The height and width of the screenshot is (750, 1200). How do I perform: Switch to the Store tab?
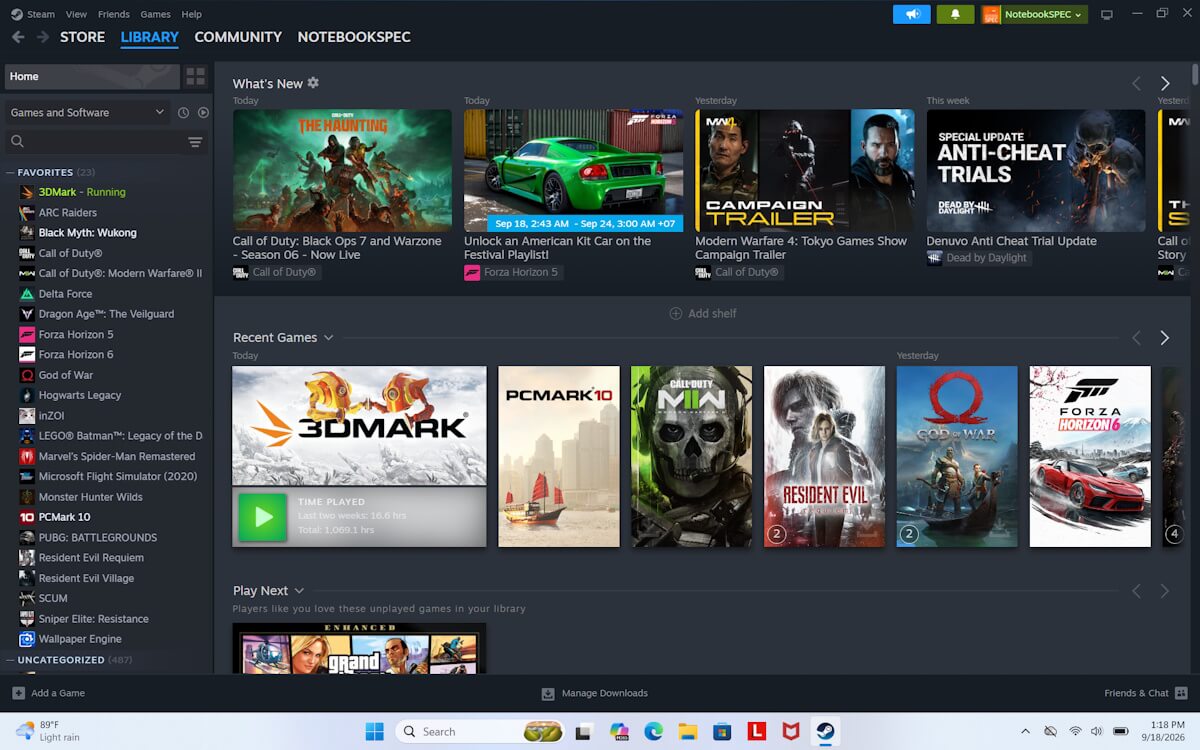(x=82, y=37)
